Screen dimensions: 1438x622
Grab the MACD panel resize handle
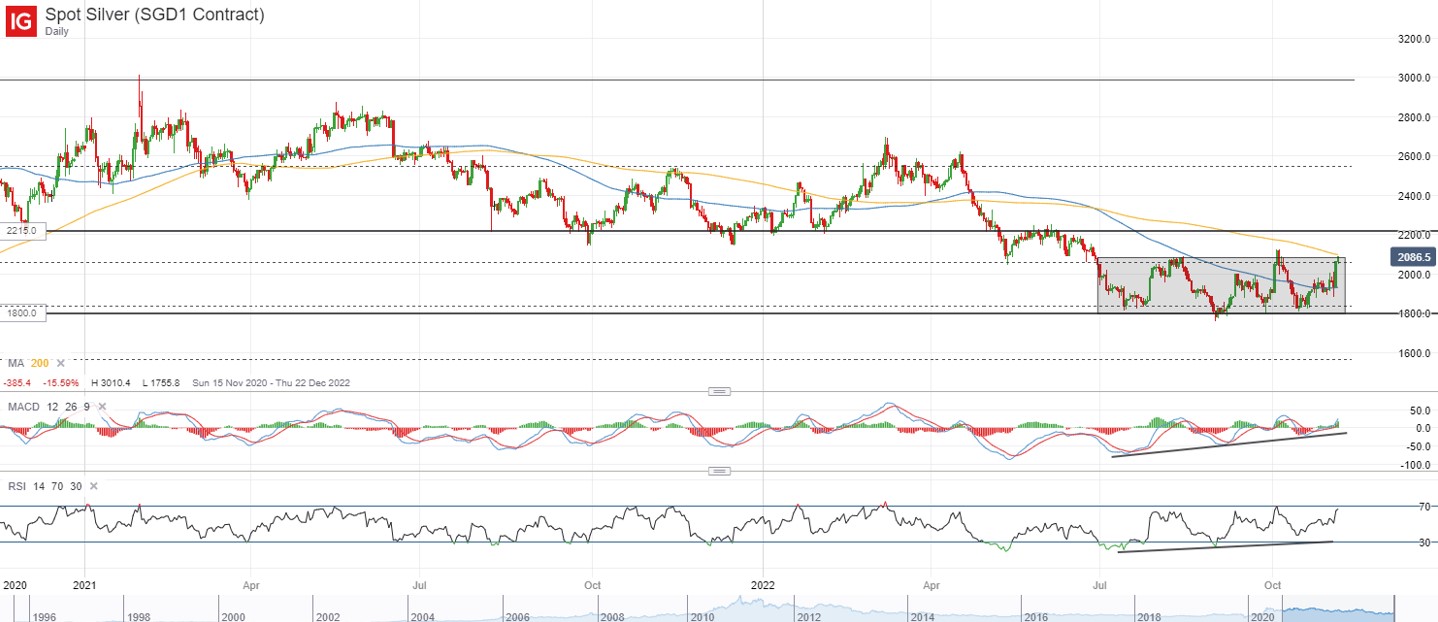tap(718, 390)
